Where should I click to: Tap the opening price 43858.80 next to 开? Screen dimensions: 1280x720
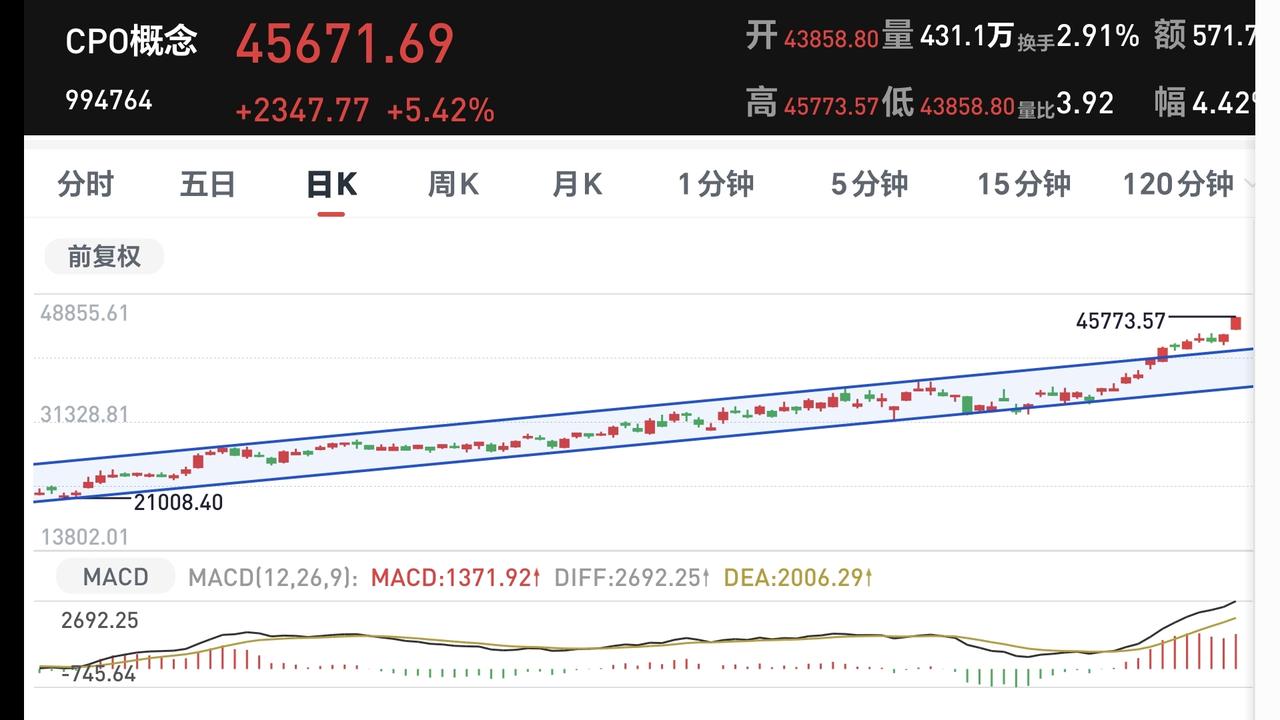(831, 40)
